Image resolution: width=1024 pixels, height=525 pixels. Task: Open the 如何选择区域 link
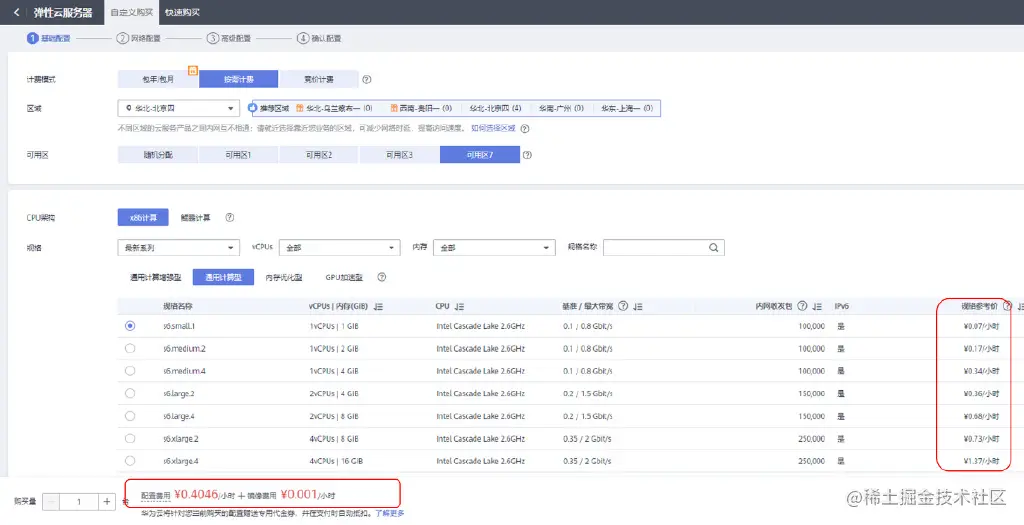click(493, 129)
